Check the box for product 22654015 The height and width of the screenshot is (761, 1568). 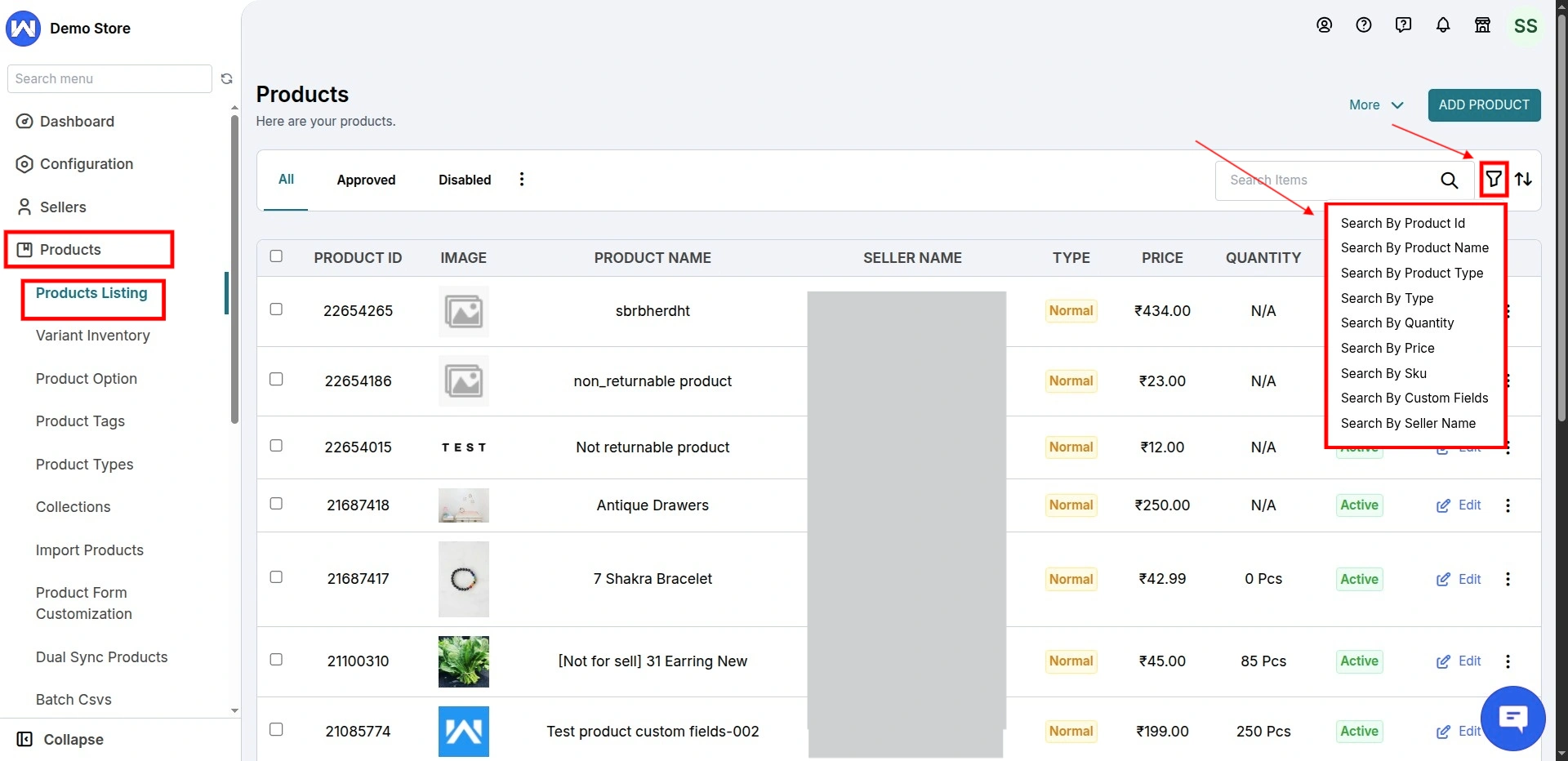click(x=276, y=446)
